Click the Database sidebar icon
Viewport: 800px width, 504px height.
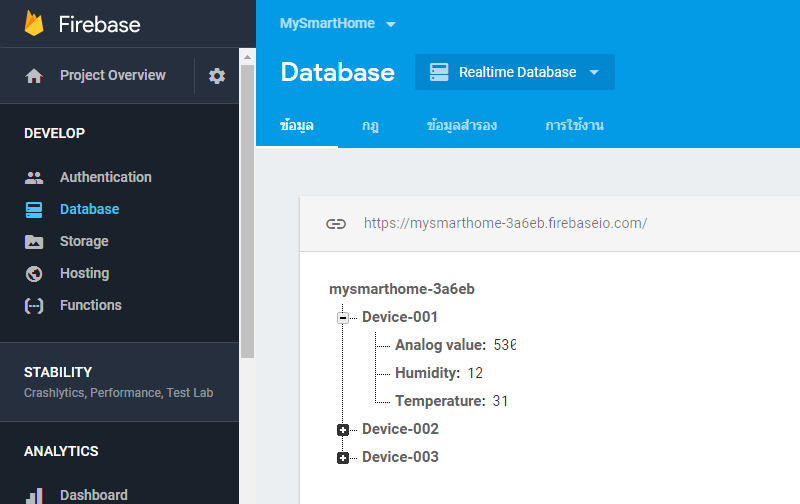34,210
